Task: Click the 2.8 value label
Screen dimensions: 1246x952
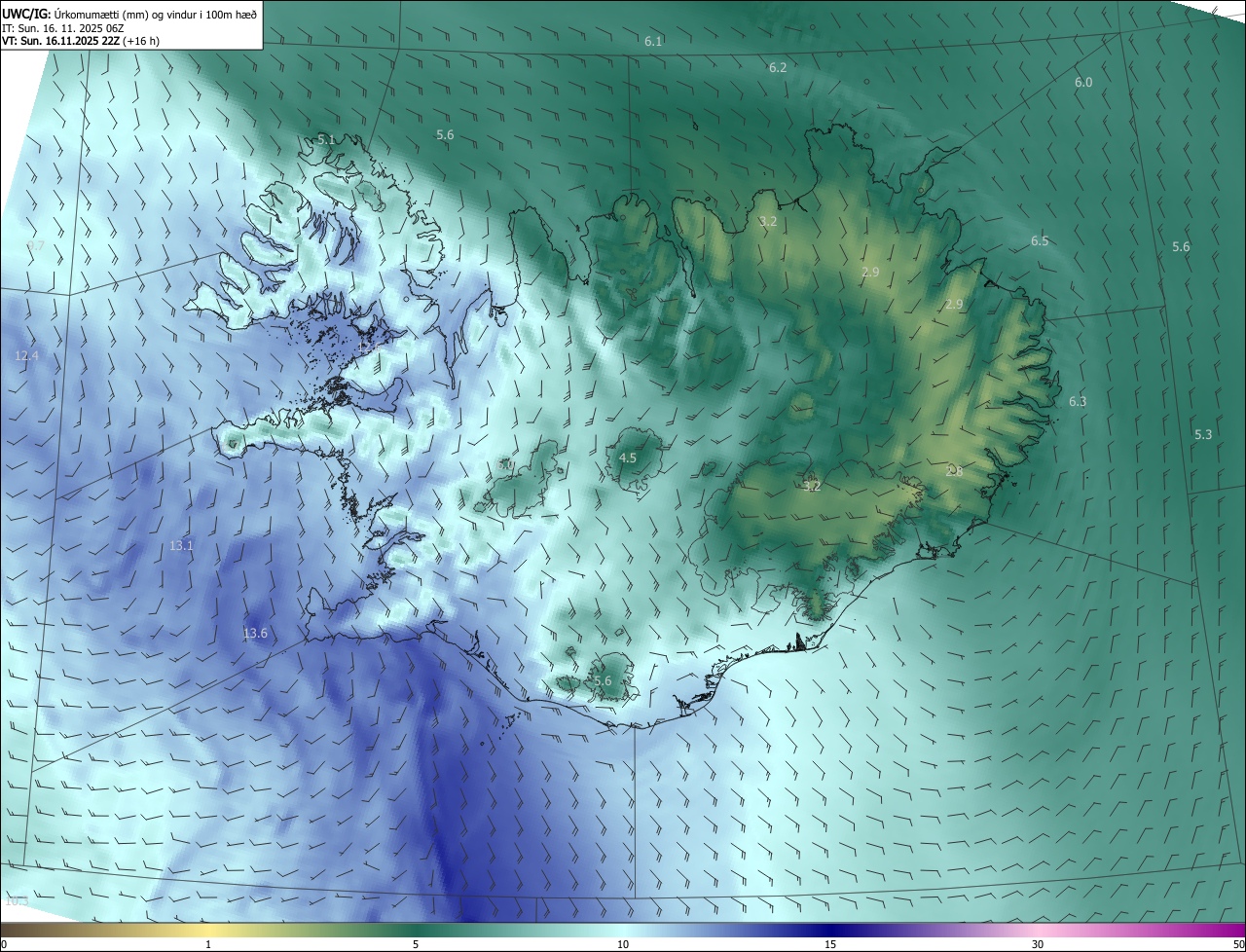Action: point(954,471)
